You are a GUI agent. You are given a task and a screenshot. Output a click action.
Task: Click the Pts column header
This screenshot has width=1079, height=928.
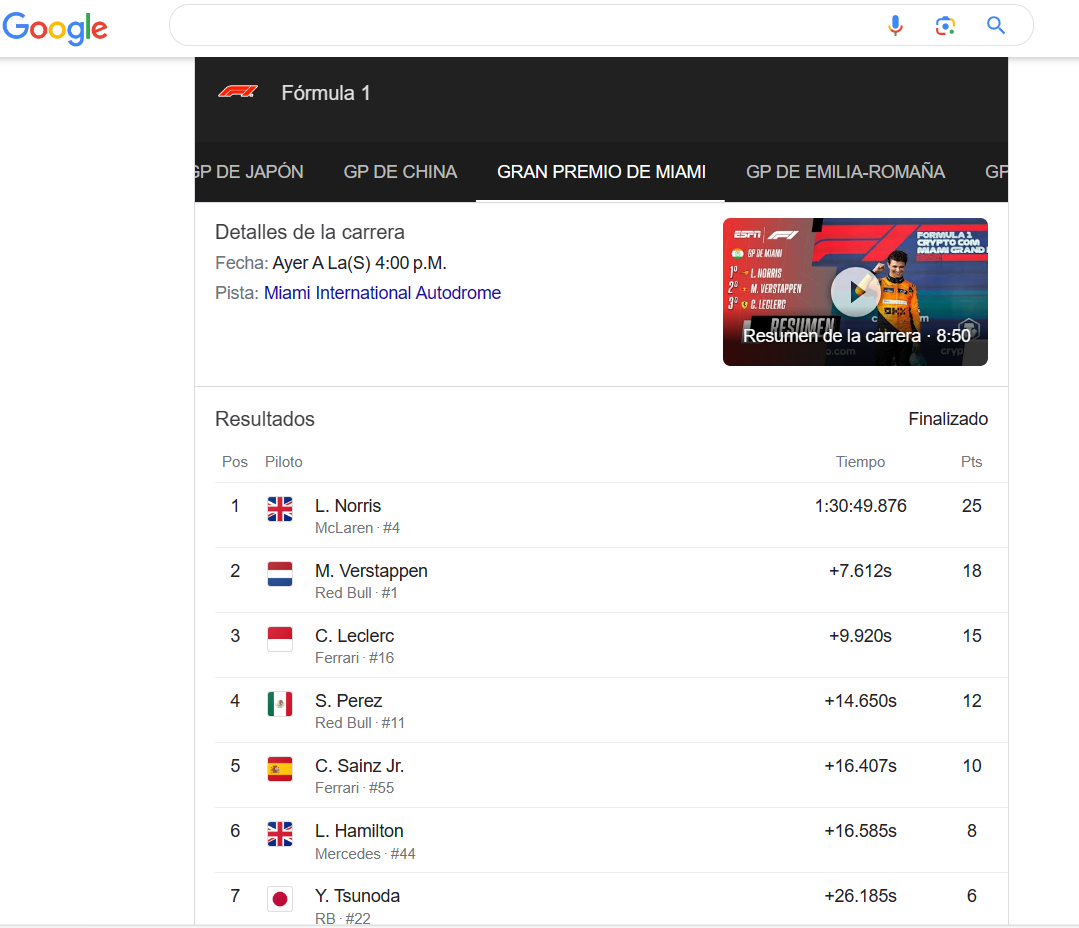click(x=972, y=462)
